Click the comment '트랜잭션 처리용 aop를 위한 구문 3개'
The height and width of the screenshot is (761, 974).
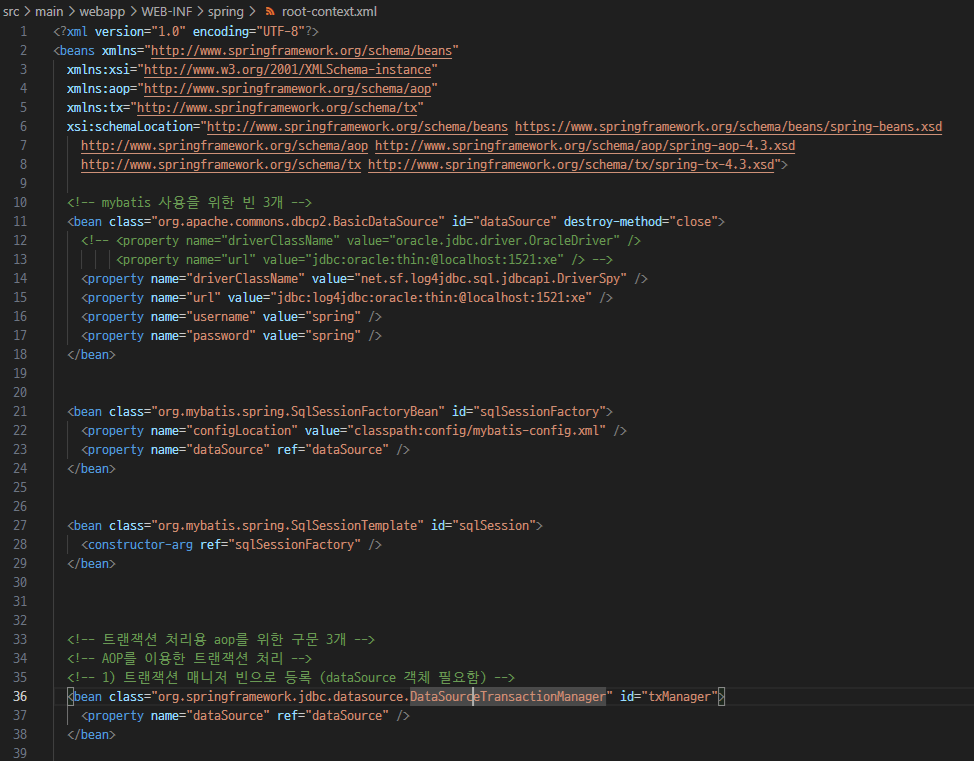(224, 639)
